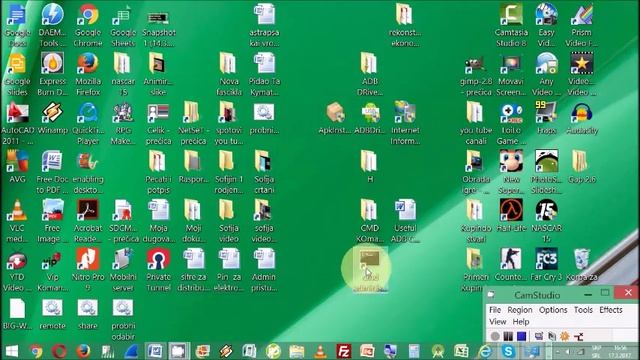Open the Help menu in CamStudio
This screenshot has width=640, height=360.
pyautogui.click(x=521, y=322)
